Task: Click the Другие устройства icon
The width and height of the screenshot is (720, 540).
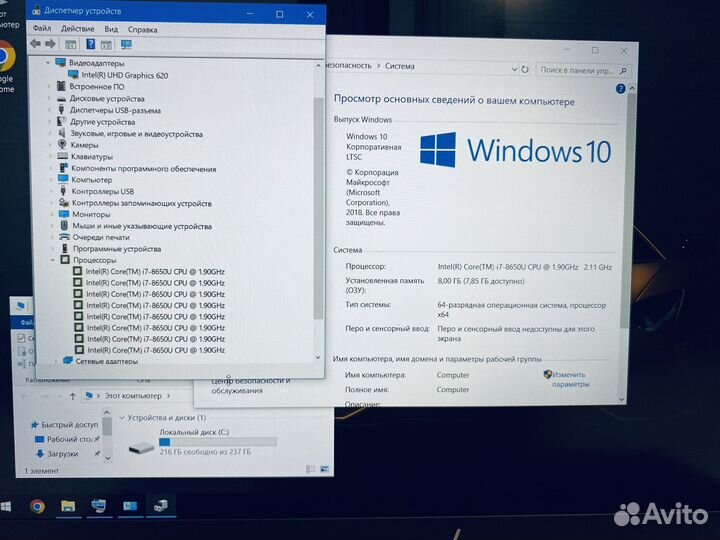Action: 62,121
